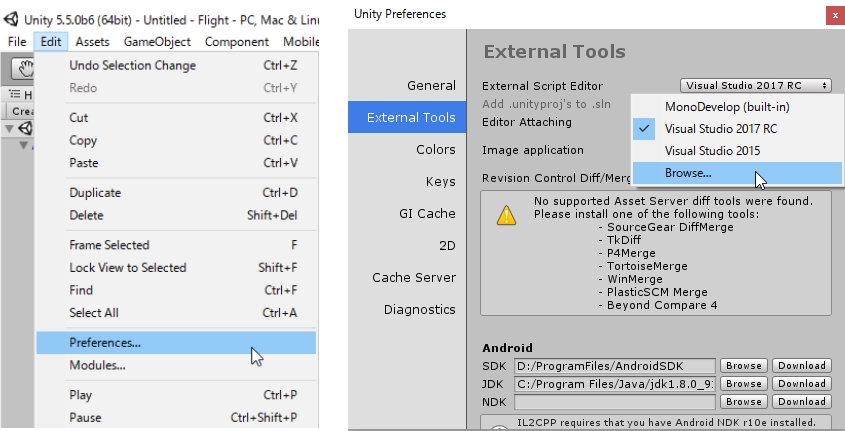The width and height of the screenshot is (845, 431).
Task: Select External Tools preferences tab
Action: click(x=407, y=117)
